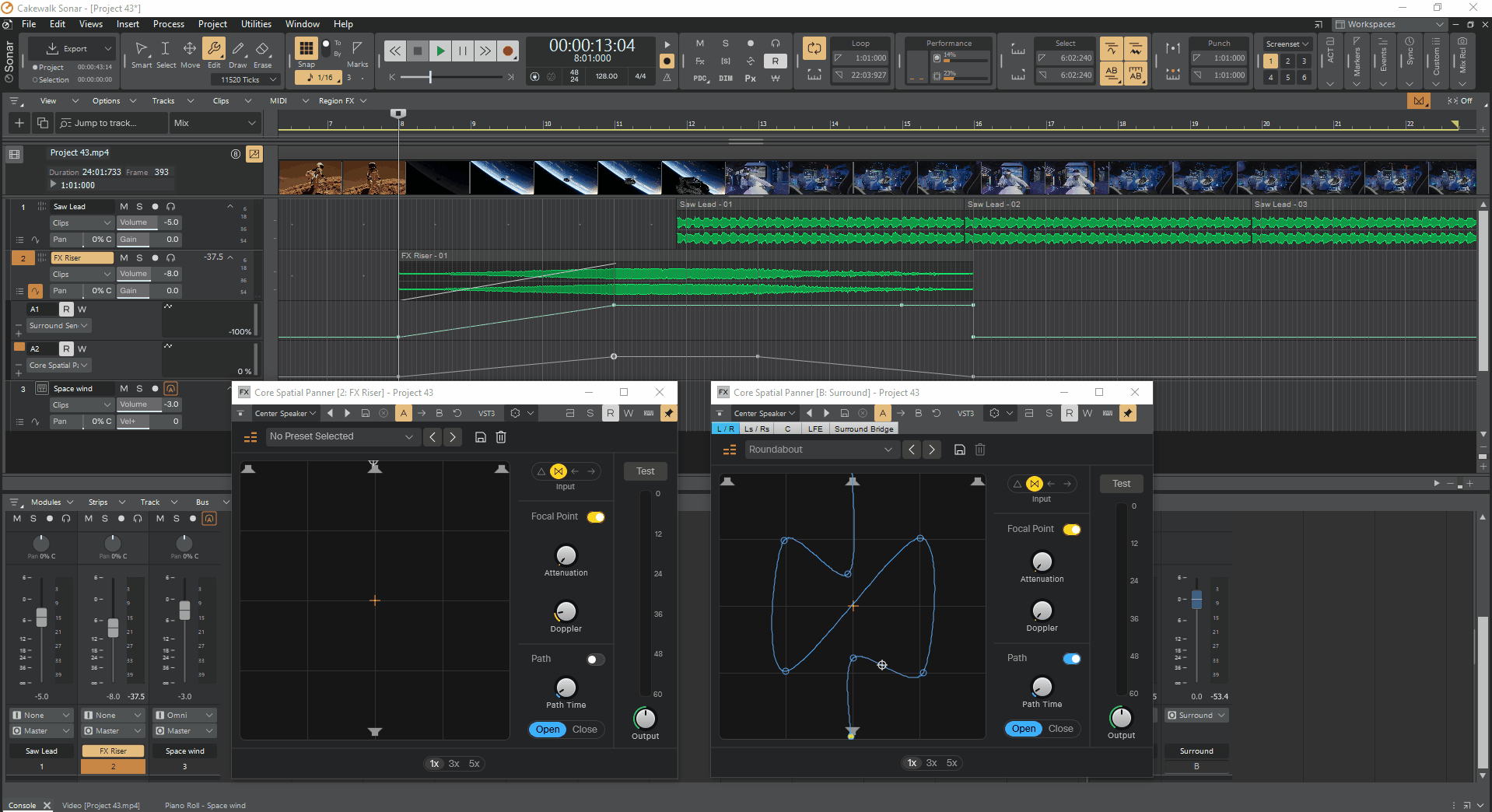This screenshot has width=1492, height=812.
Task: Save preset in FX Riser panner
Action: pos(481,437)
